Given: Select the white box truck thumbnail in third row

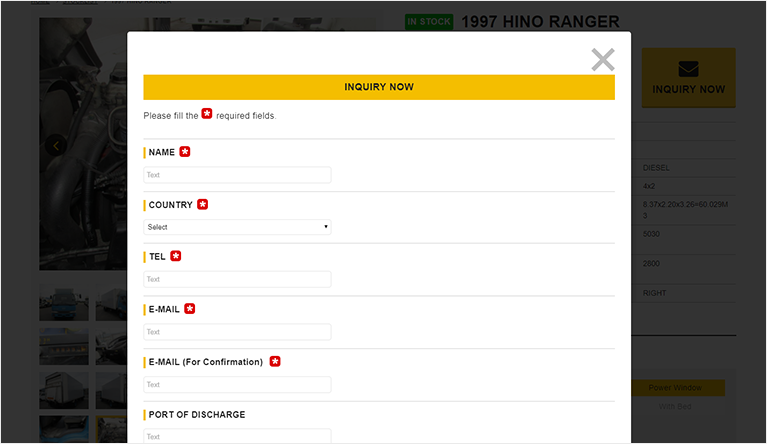Looking at the screenshot, I should tap(64, 391).
